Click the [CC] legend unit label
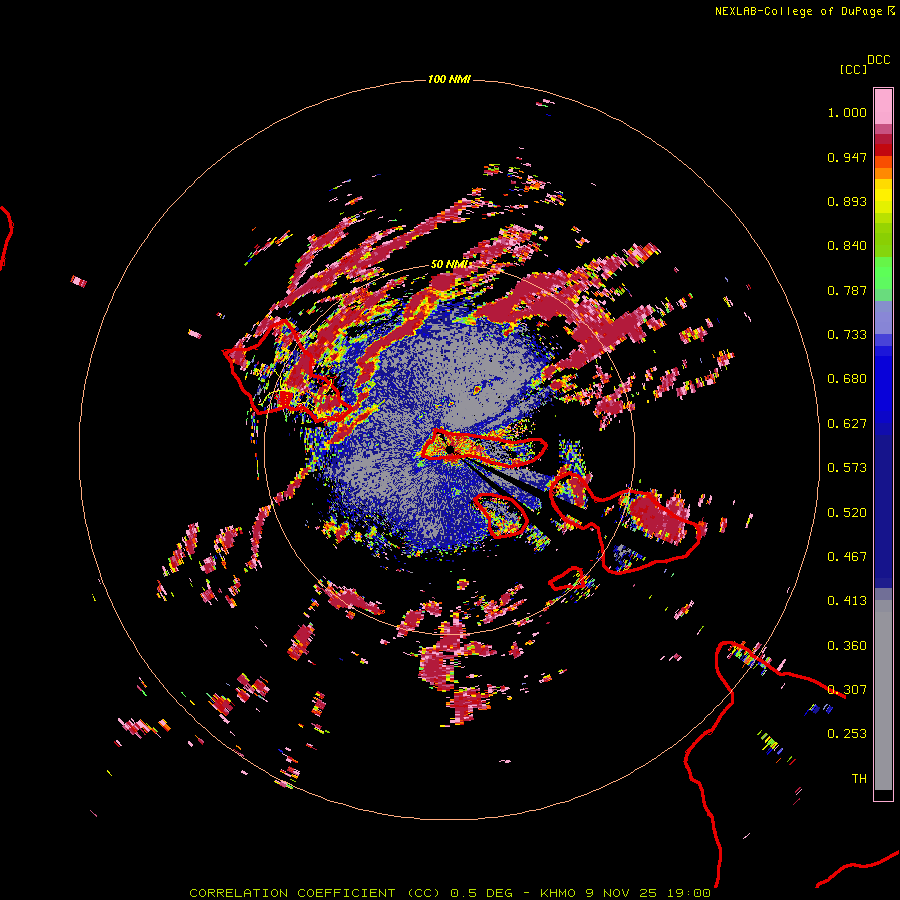 point(853,69)
